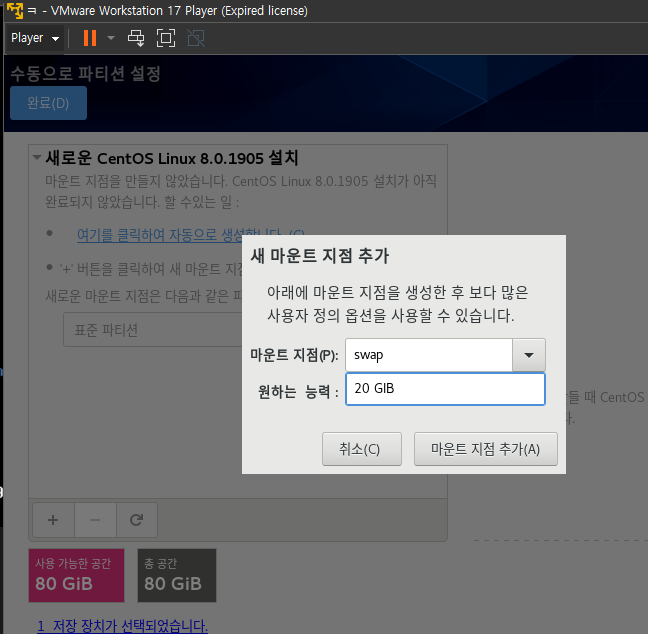Click the minus remove mount point button
This screenshot has height=634, width=648.
95,520
